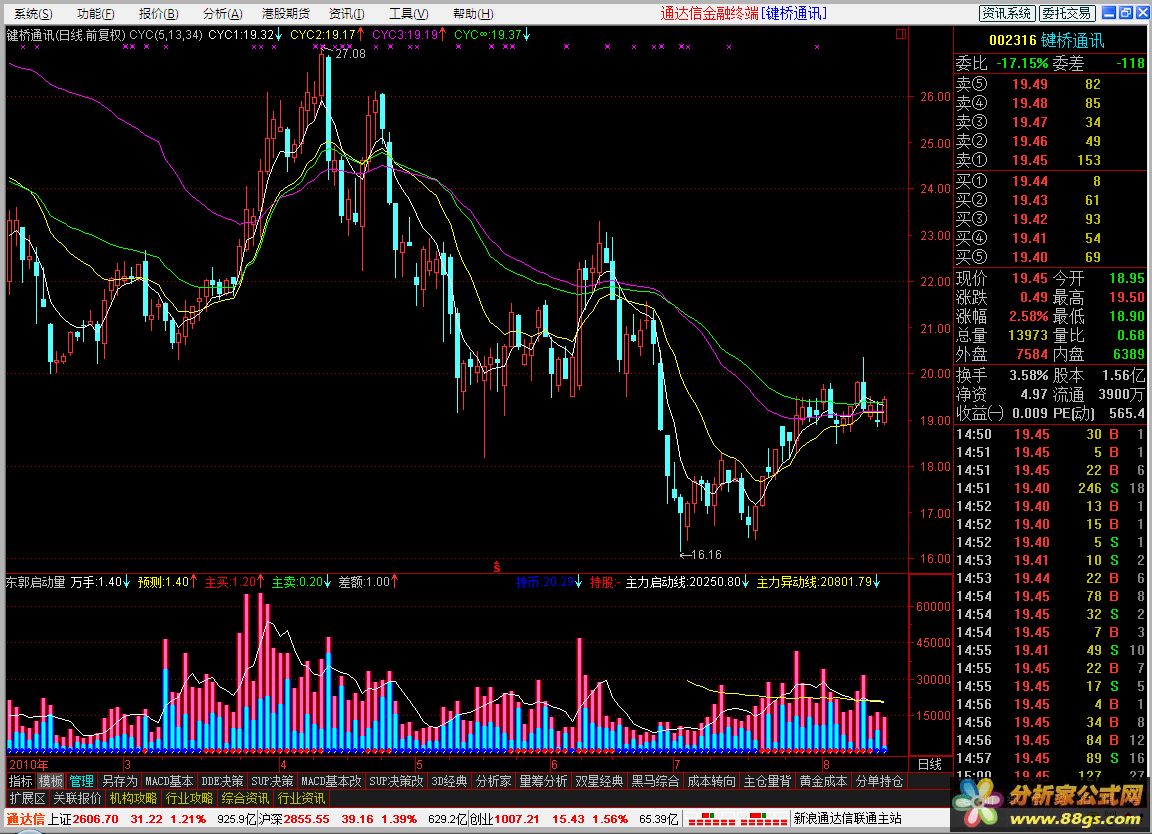
Task: Switch to the 量筹分析 template tab
Action: [544, 781]
